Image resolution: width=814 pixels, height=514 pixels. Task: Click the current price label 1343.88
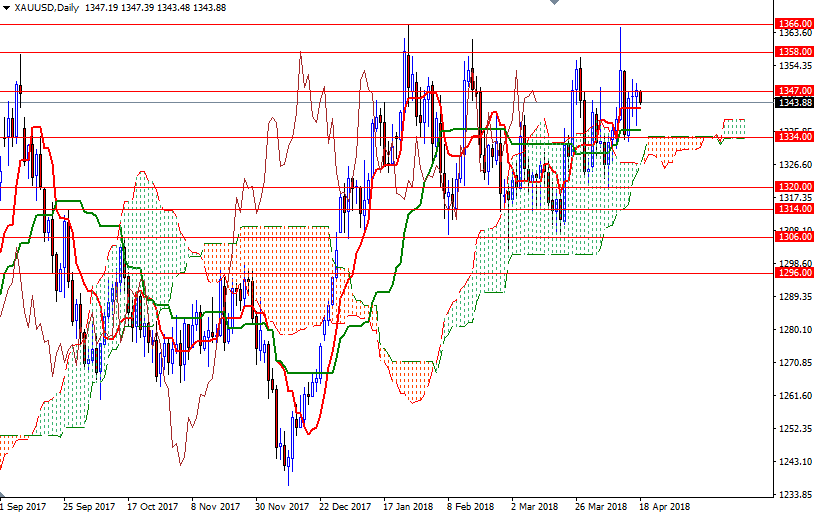[794, 102]
